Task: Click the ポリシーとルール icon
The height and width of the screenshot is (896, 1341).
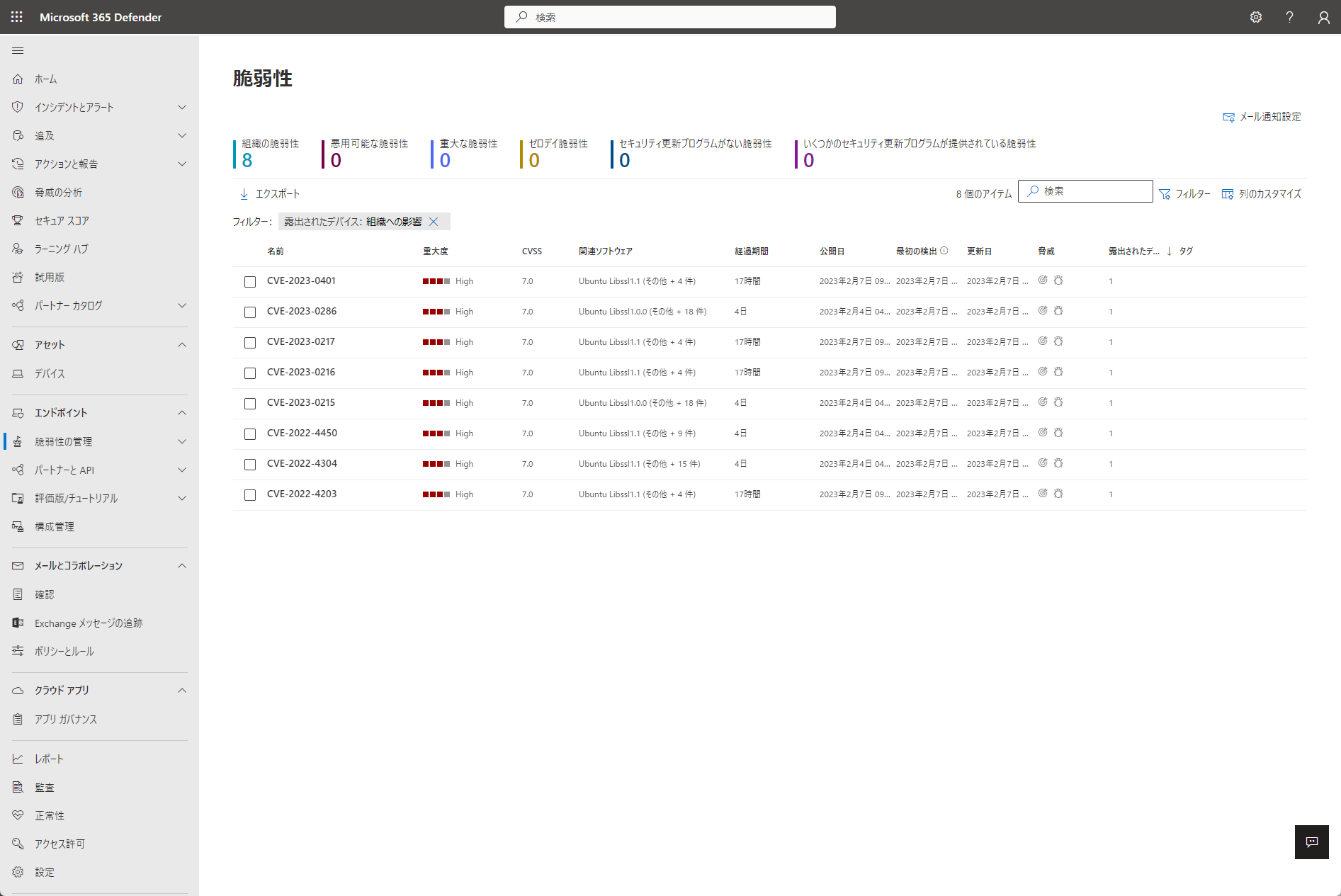Action: (18, 651)
